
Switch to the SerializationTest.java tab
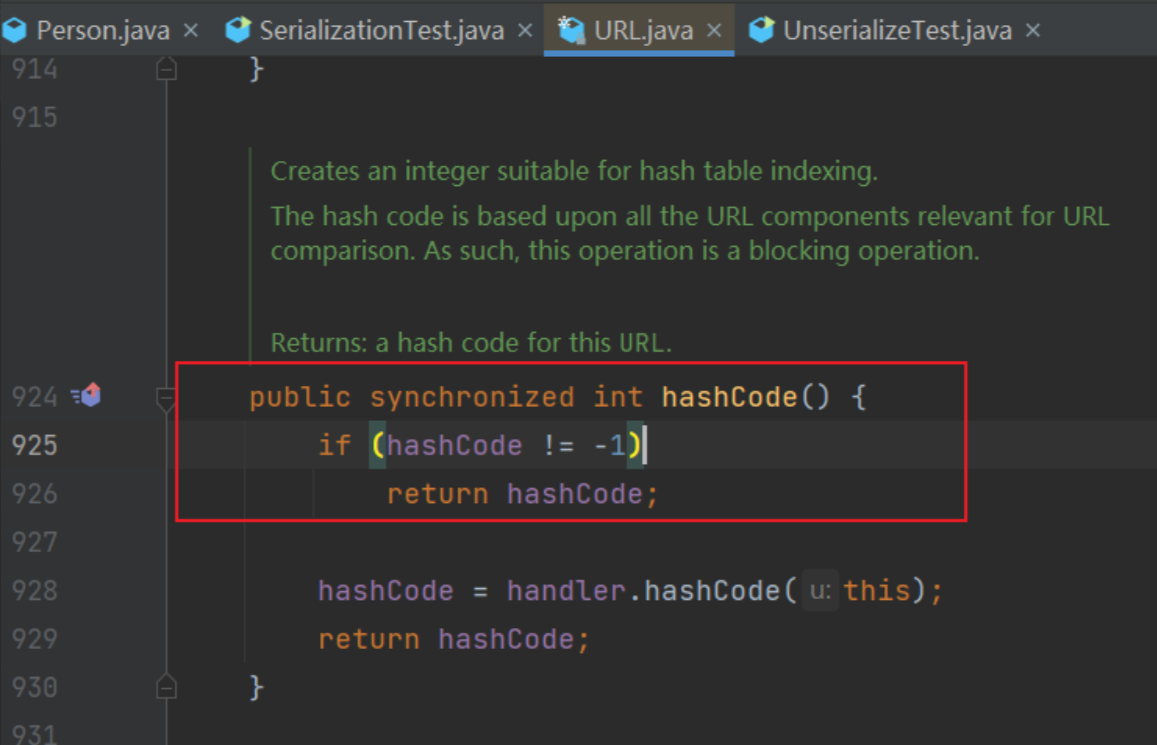tap(381, 30)
